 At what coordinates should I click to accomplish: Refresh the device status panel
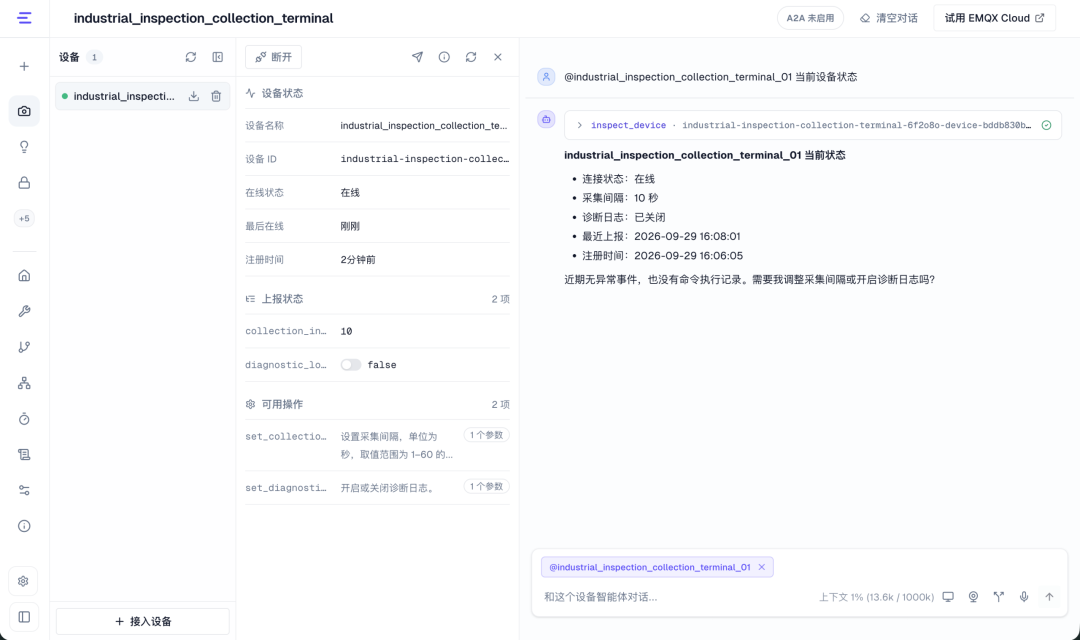click(471, 57)
